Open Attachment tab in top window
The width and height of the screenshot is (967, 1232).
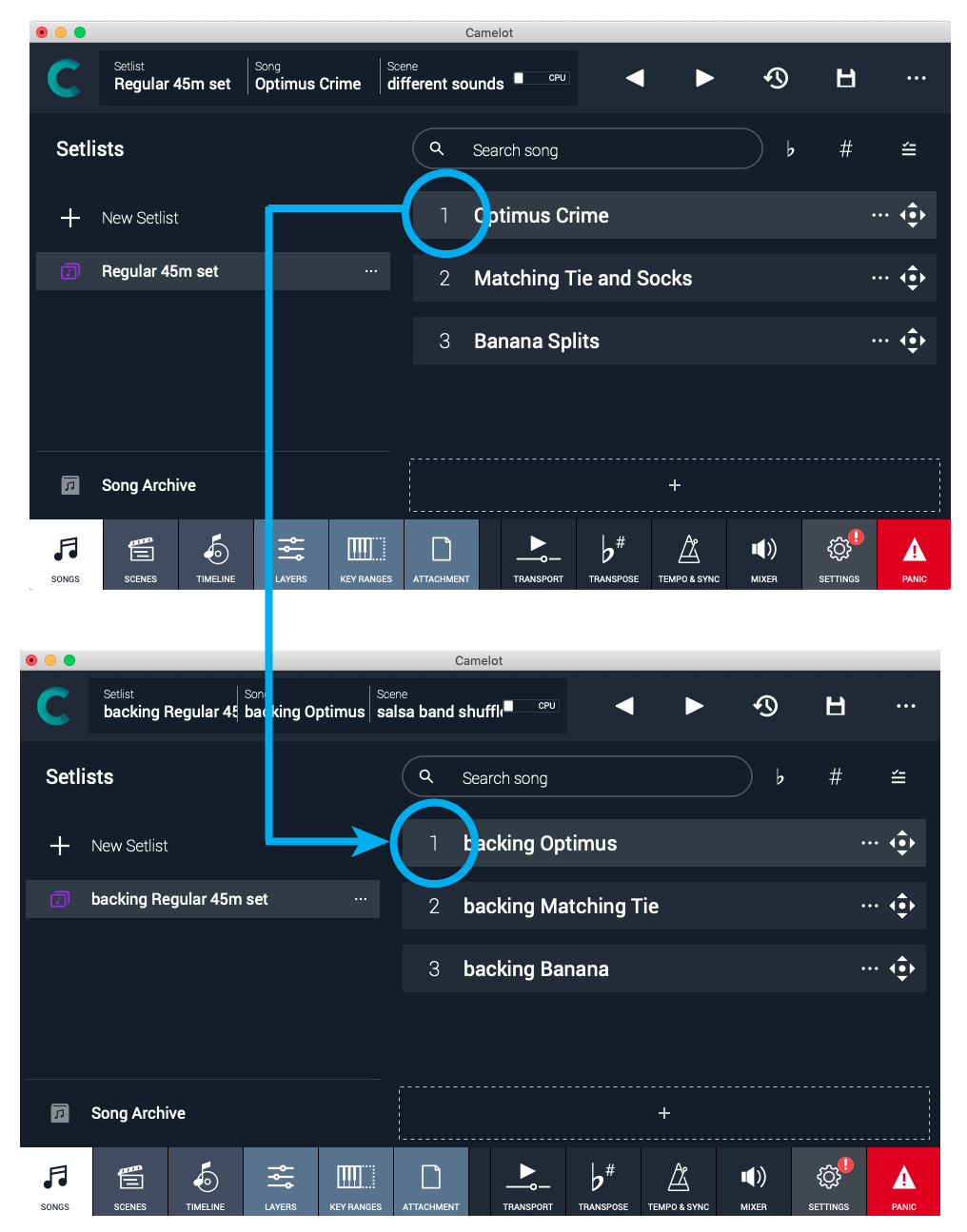[442, 555]
